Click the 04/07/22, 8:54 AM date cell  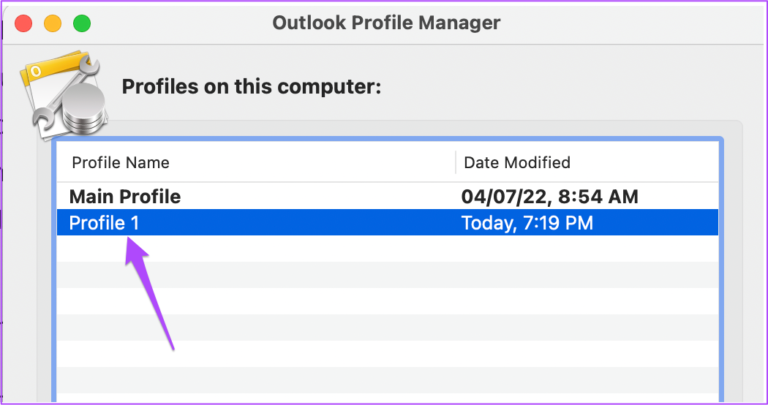tap(550, 196)
